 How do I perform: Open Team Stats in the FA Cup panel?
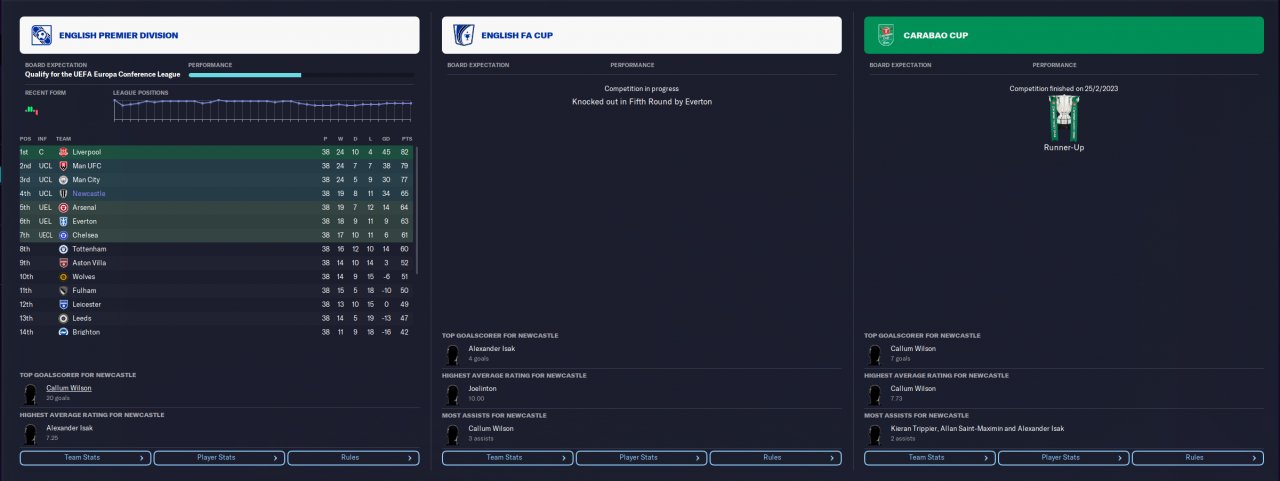(x=507, y=458)
